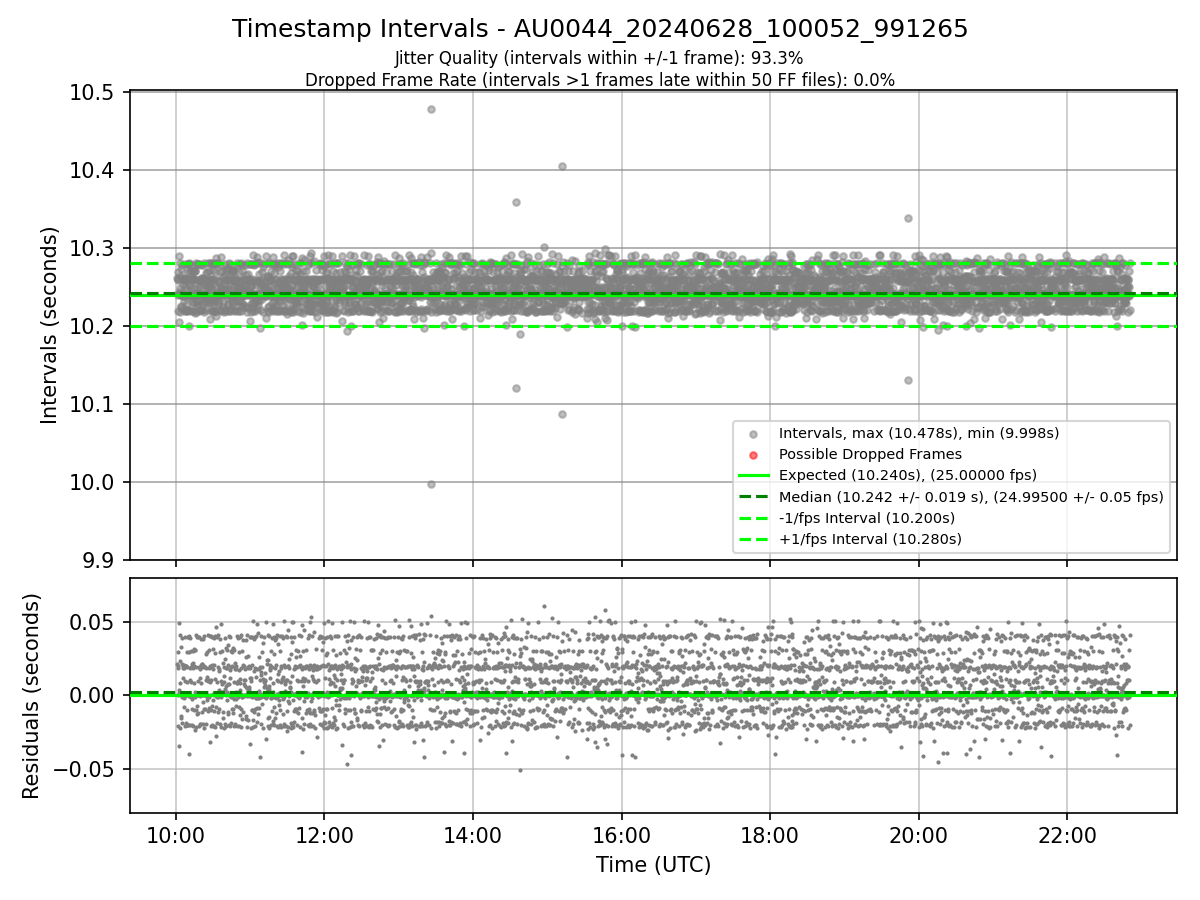Click the 'Dropped Frame Rate' subtitle line showing 0.0%
The height and width of the screenshot is (900, 1200).
point(600,80)
